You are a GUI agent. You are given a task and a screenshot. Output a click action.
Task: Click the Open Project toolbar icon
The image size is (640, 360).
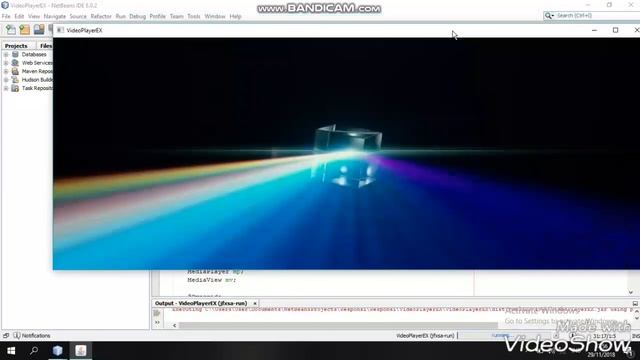(x=39, y=29)
